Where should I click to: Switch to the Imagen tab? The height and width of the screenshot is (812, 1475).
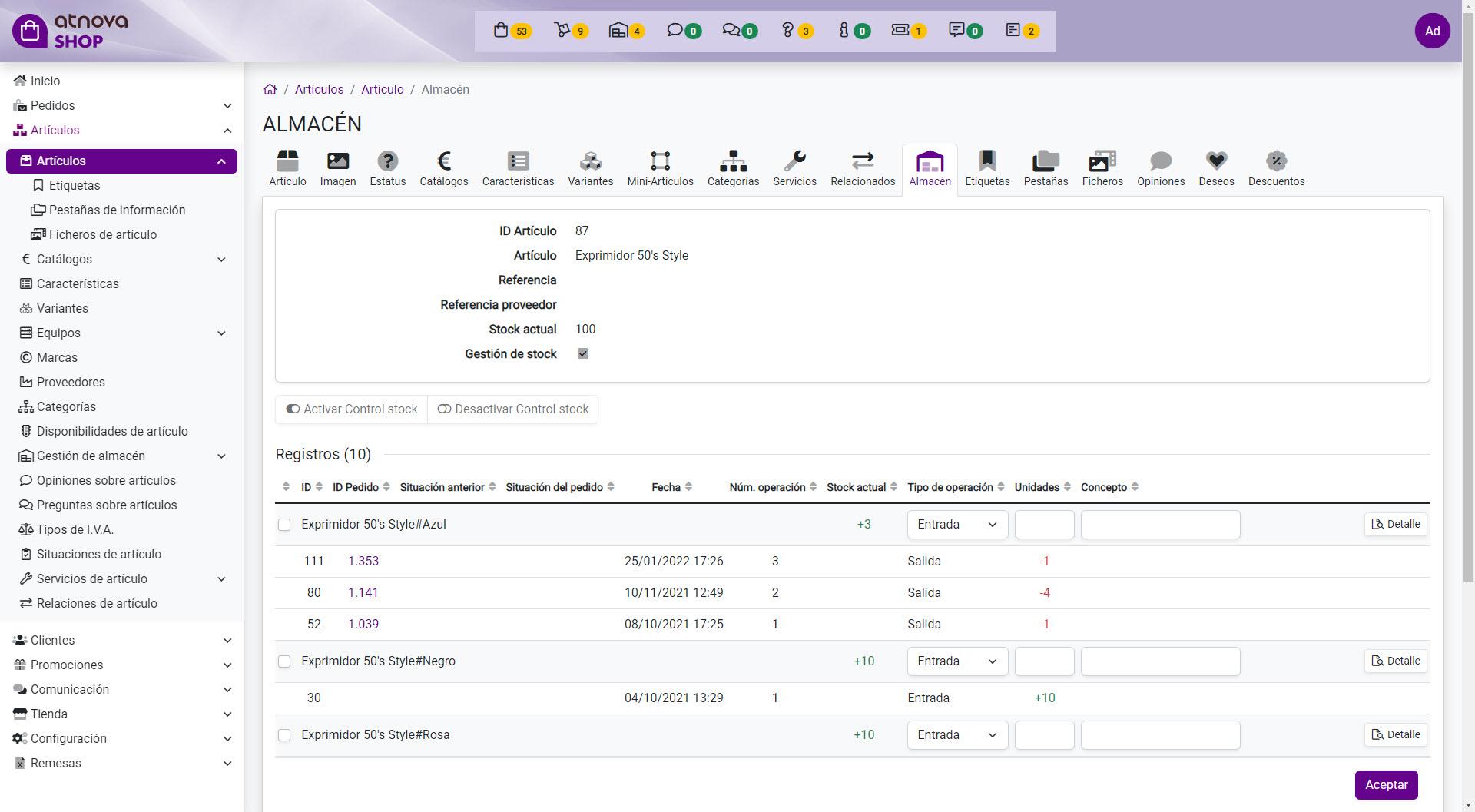point(338,169)
